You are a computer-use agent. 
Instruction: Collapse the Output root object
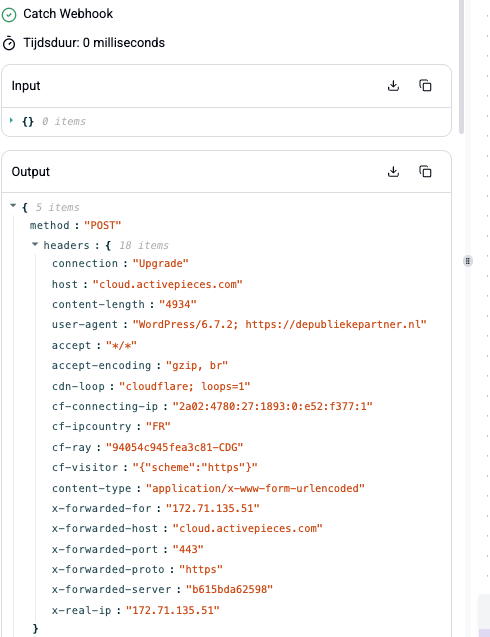coord(13,206)
